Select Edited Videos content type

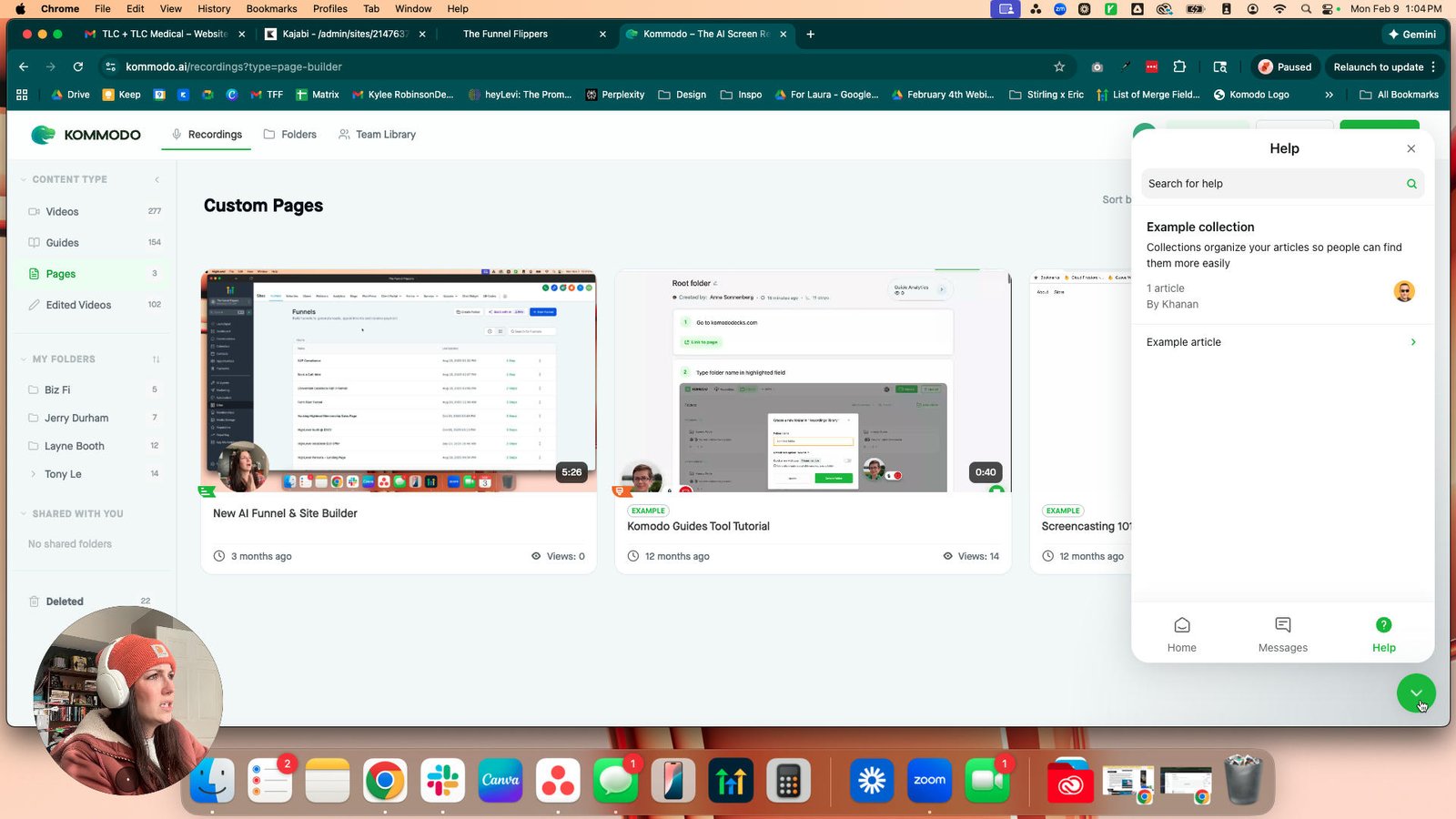(94, 305)
